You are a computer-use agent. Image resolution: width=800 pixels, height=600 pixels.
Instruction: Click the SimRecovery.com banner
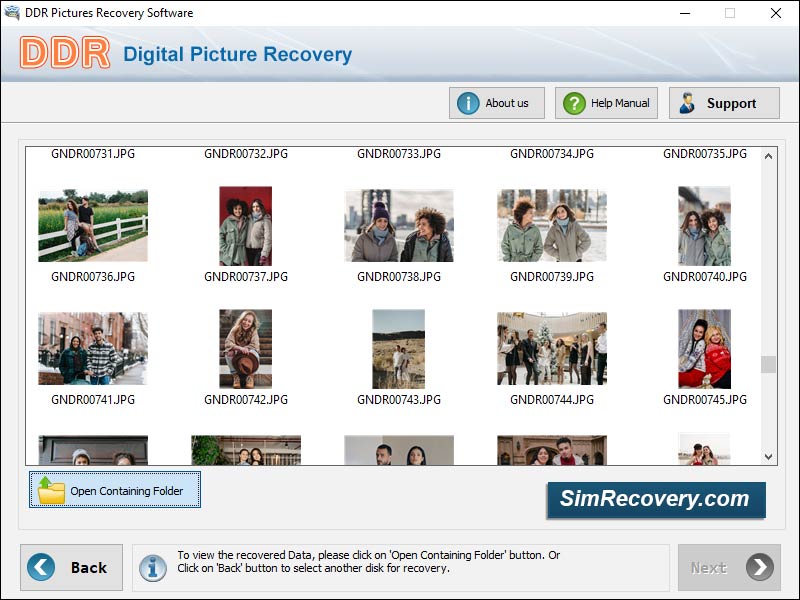point(656,499)
